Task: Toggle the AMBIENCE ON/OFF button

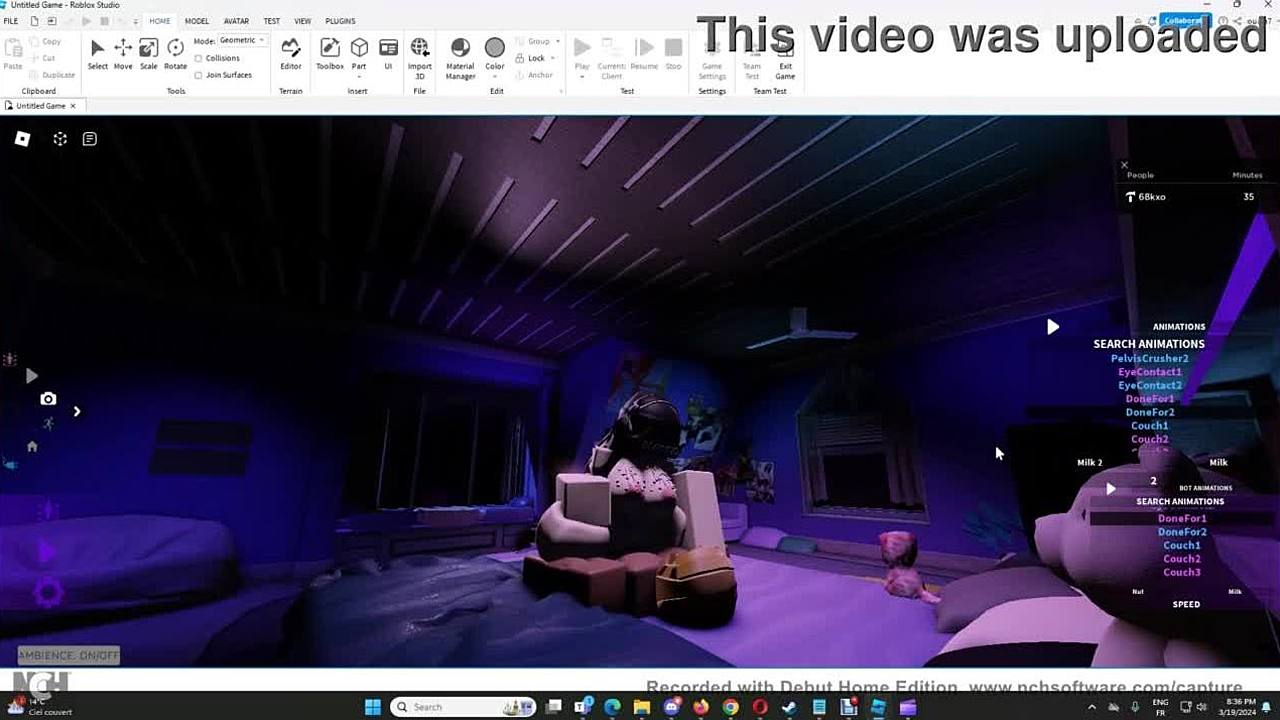Action: pos(68,656)
